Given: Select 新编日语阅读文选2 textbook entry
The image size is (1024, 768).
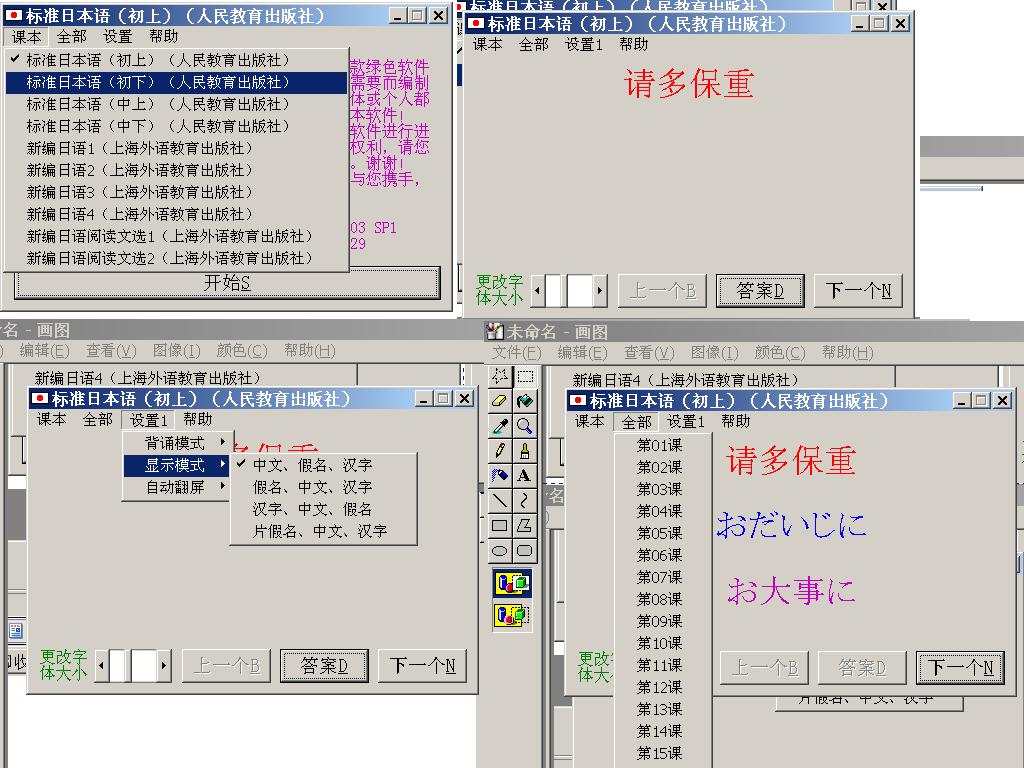Looking at the screenshot, I should [176, 258].
